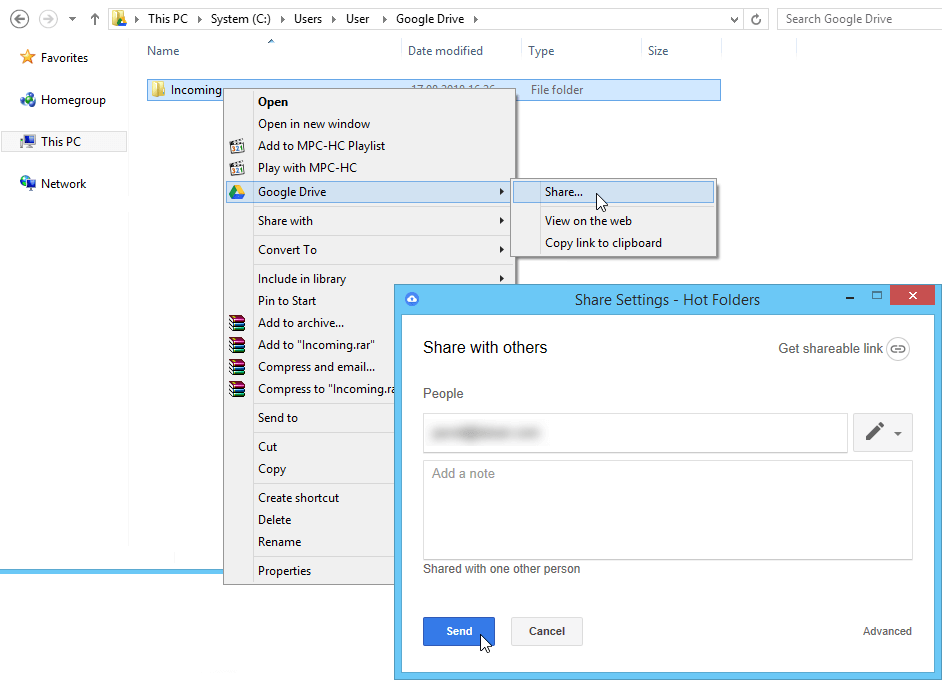Click the Homegroup icon
This screenshot has width=942, height=681.
28,100
